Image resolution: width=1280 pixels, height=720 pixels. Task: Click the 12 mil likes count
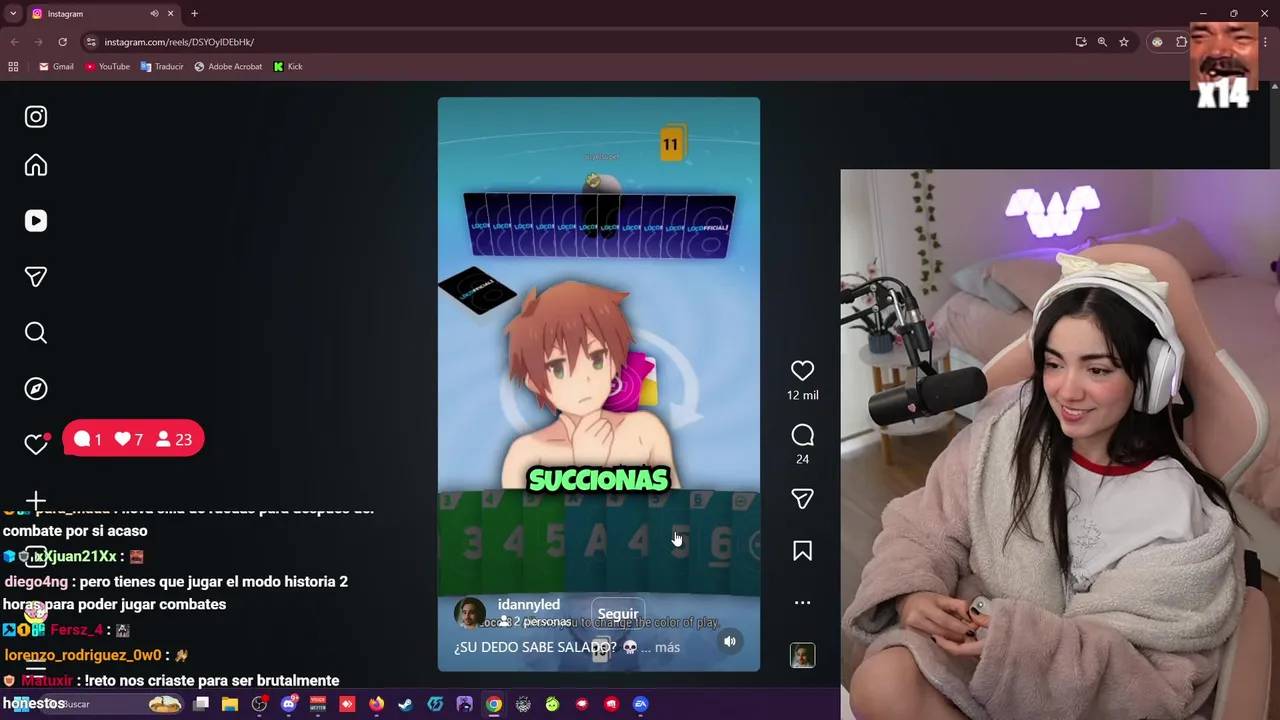802,395
